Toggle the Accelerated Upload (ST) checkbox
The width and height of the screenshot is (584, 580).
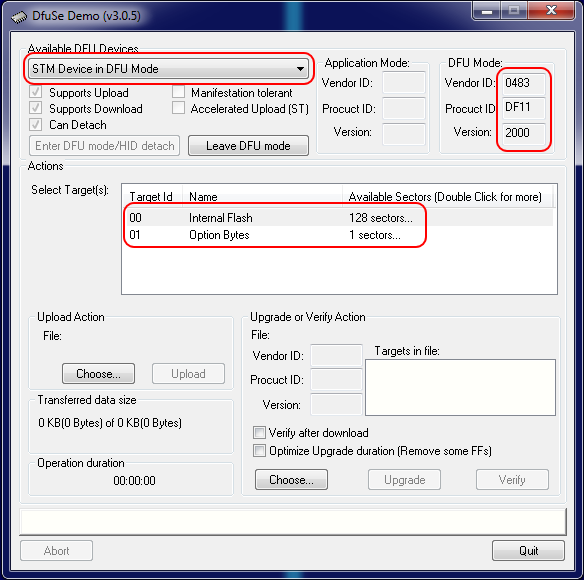(x=178, y=108)
